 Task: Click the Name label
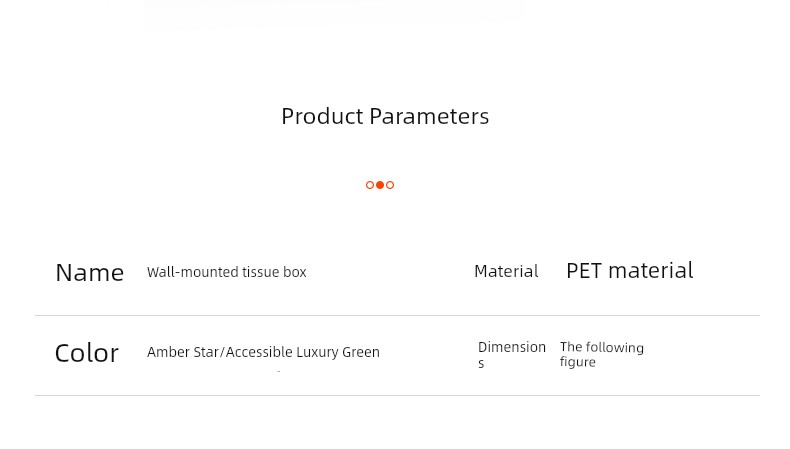point(90,273)
